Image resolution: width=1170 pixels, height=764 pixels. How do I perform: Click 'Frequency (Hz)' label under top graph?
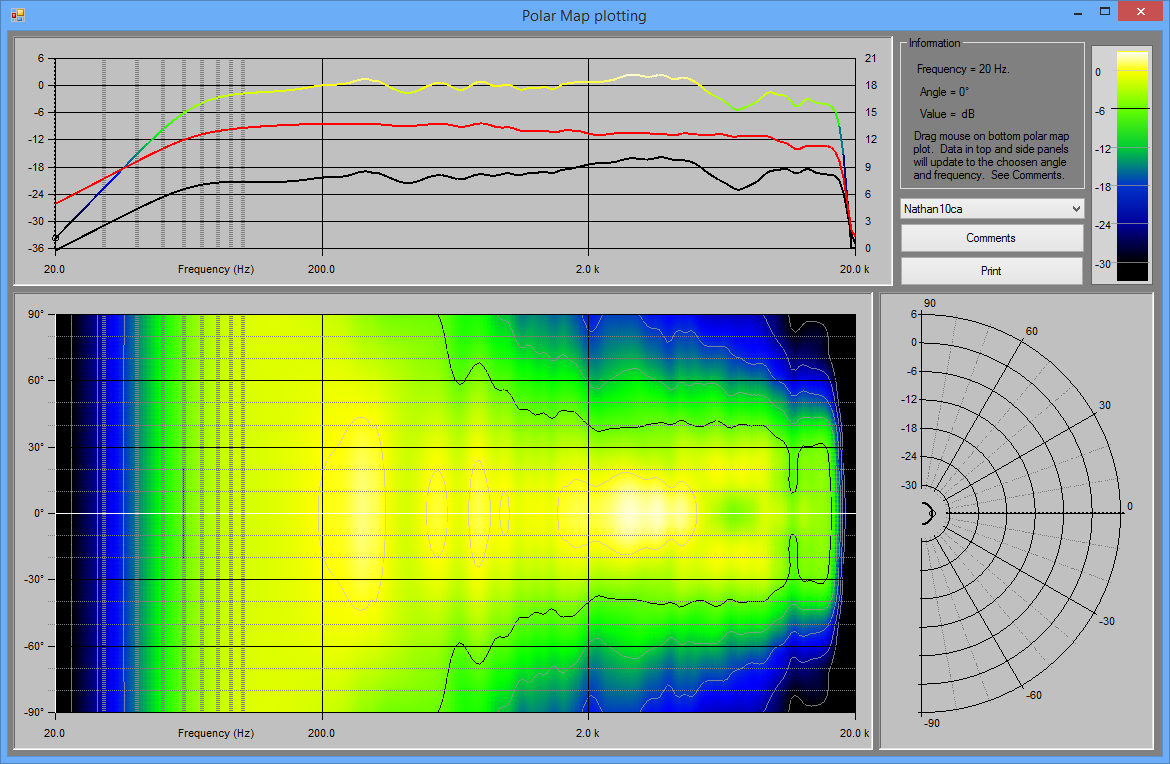point(216,269)
